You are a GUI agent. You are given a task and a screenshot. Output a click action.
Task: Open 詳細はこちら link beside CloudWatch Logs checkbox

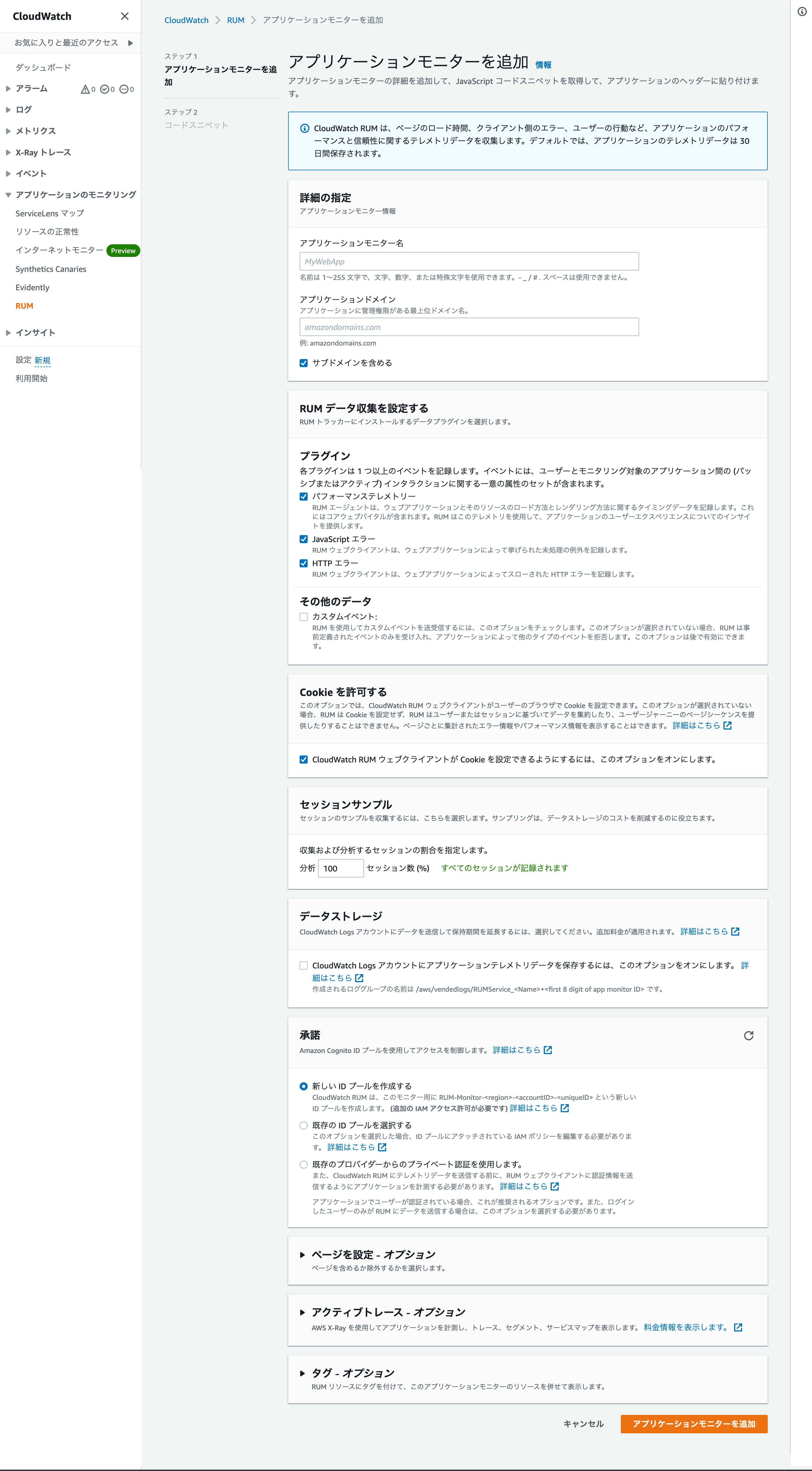tap(337, 978)
